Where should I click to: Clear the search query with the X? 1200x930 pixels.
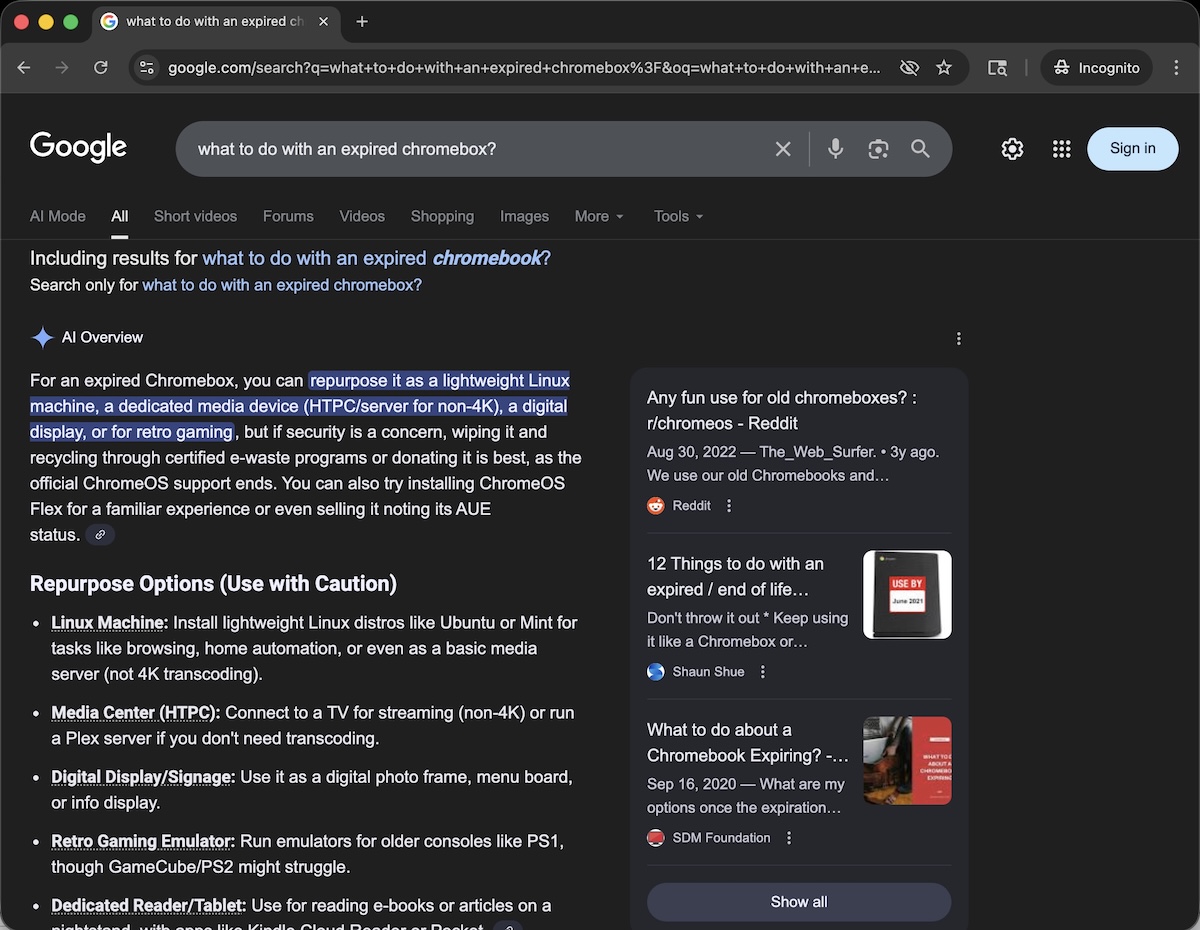point(783,148)
